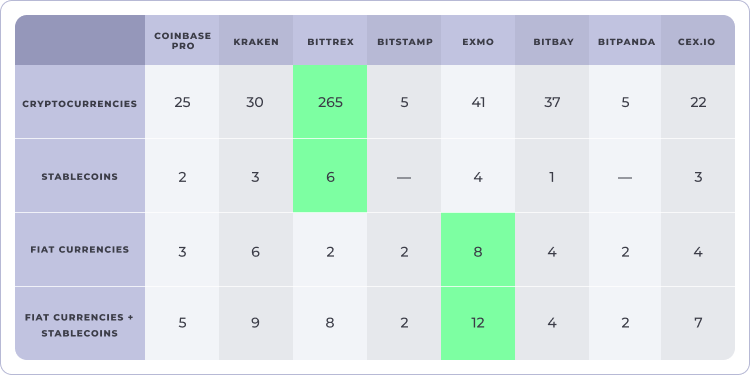
Task: Click the Kraken combined total value 9
Action: [256, 323]
